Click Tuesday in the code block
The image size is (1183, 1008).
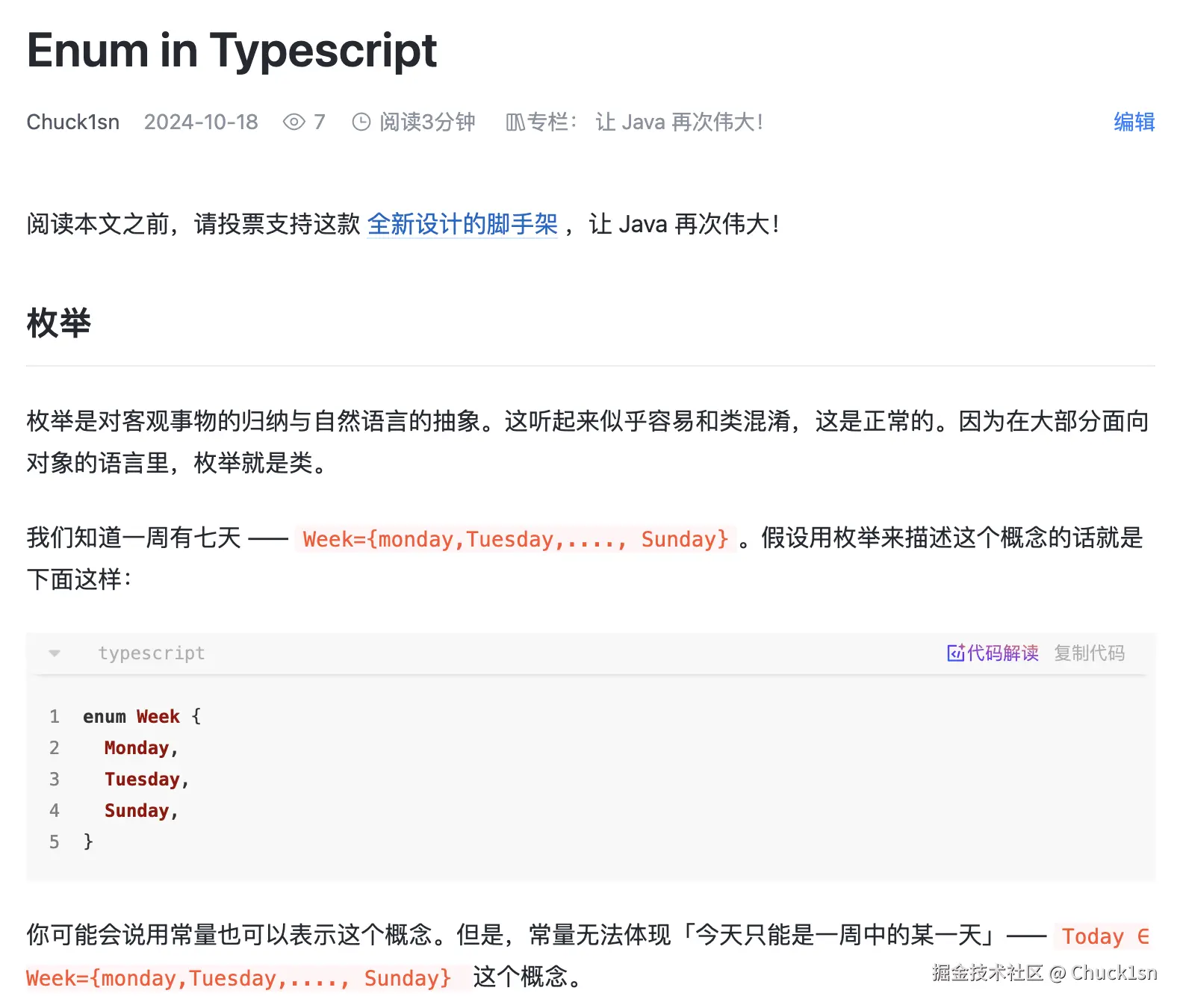click(142, 780)
